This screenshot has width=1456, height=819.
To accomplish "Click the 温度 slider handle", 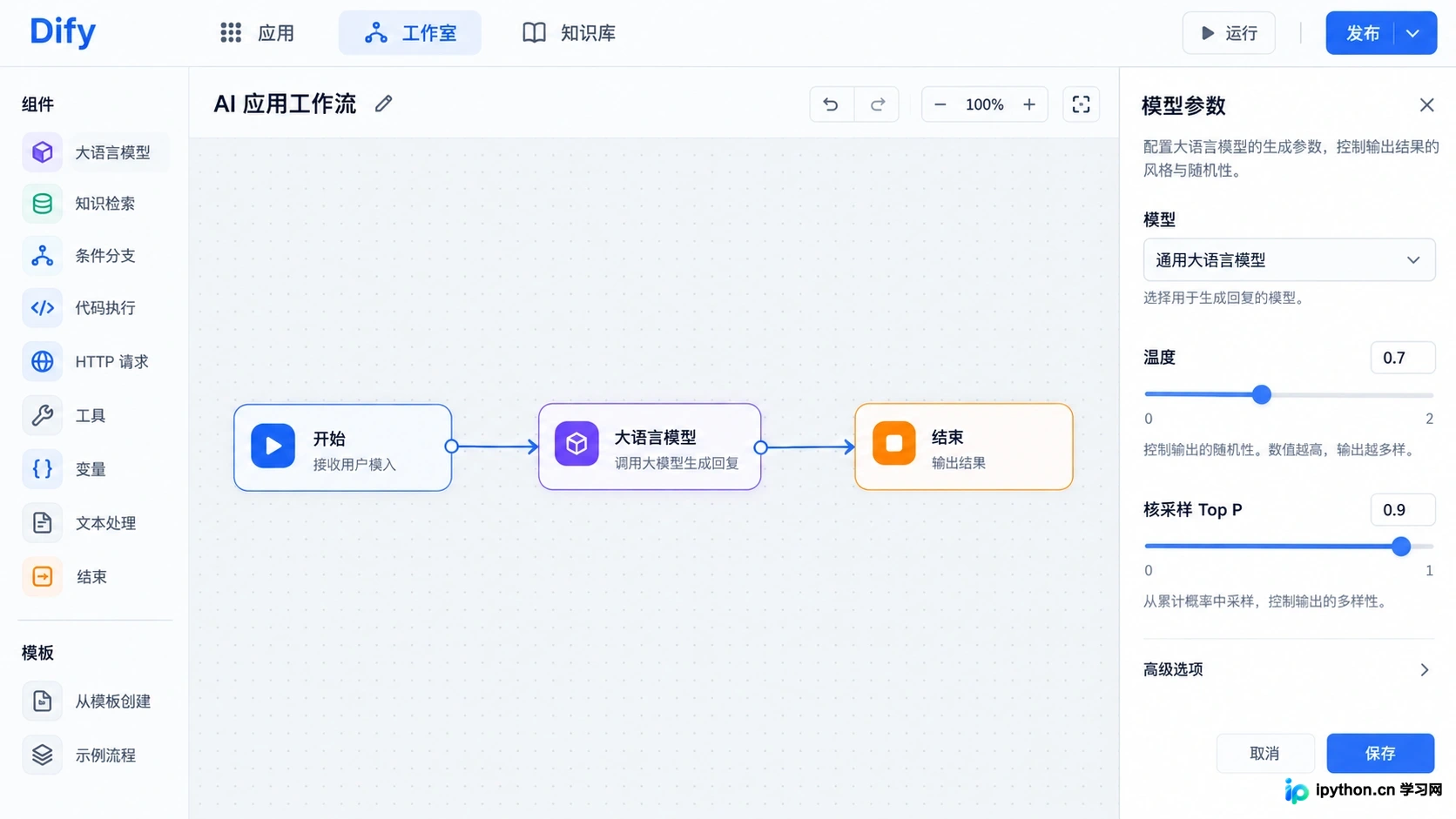I will pyautogui.click(x=1262, y=394).
